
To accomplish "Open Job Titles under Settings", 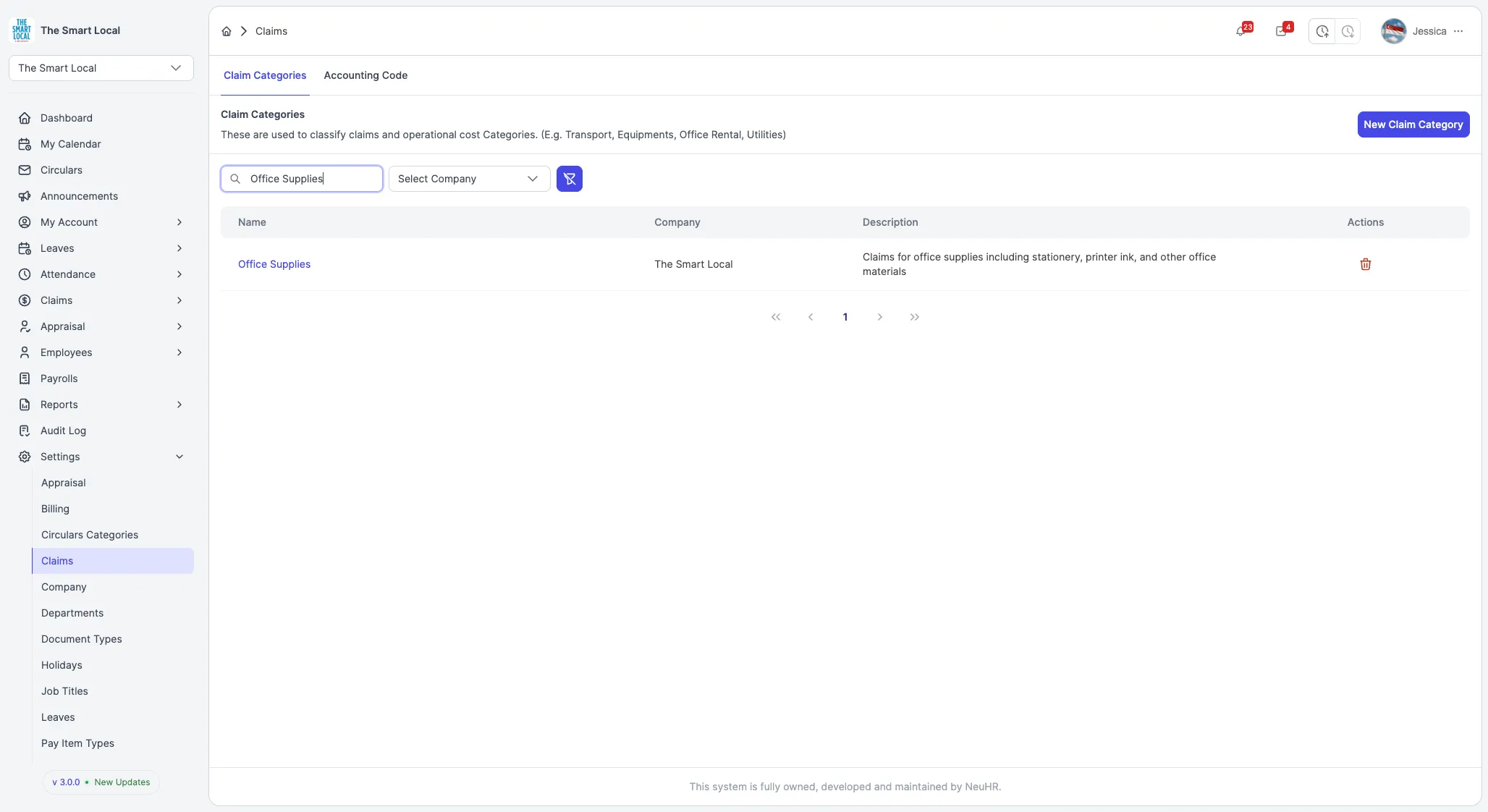I will [64, 691].
